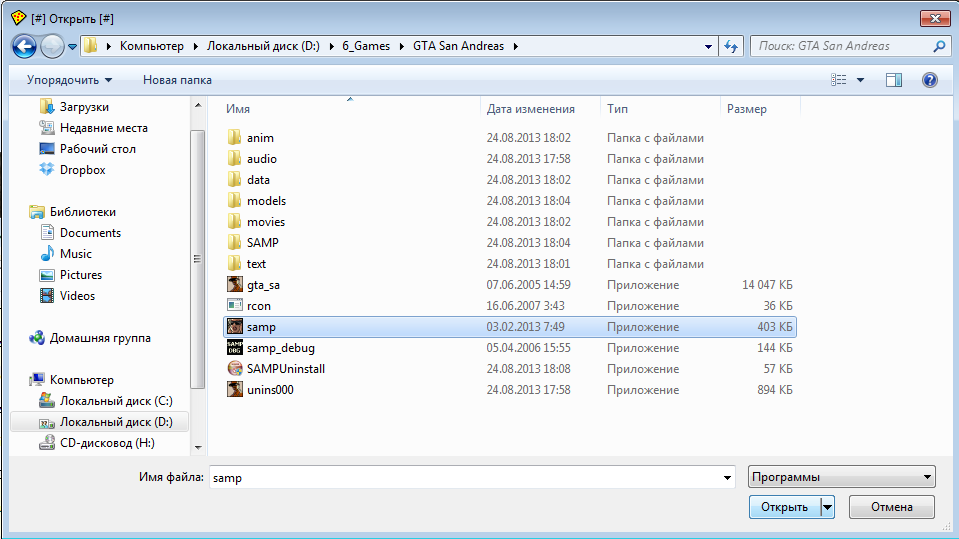The image size is (959, 539).
Task: Expand the arrow after GTA San Andreas breadcrumb
Action: pyautogui.click(x=516, y=46)
